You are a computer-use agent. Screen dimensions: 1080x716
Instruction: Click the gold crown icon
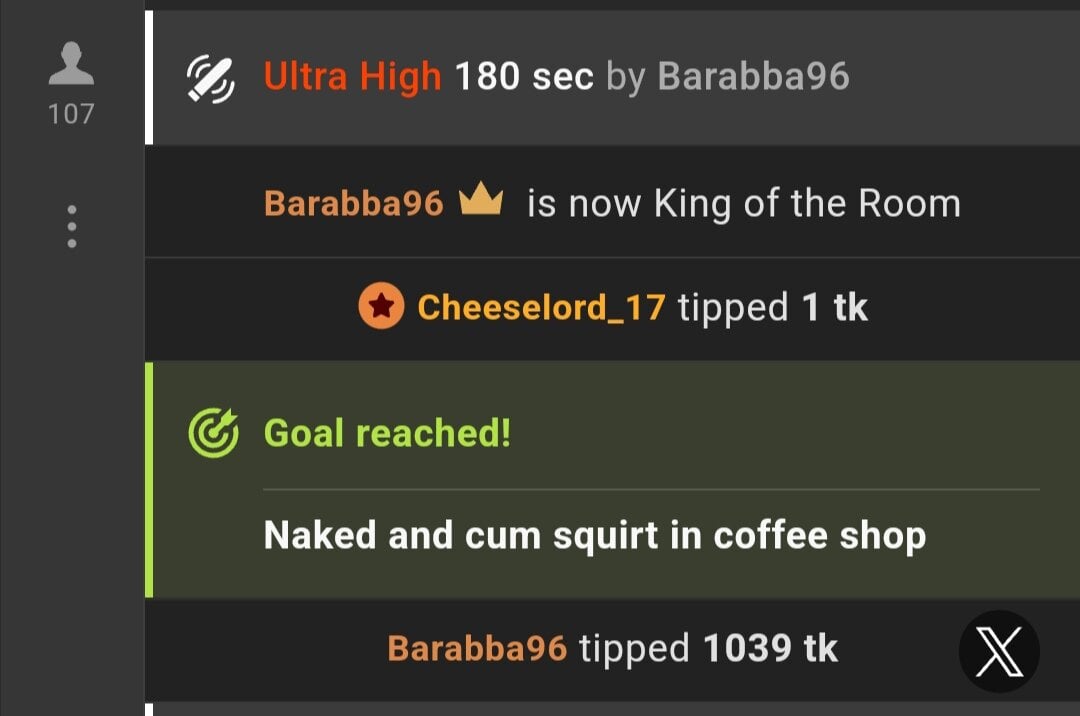pos(481,198)
